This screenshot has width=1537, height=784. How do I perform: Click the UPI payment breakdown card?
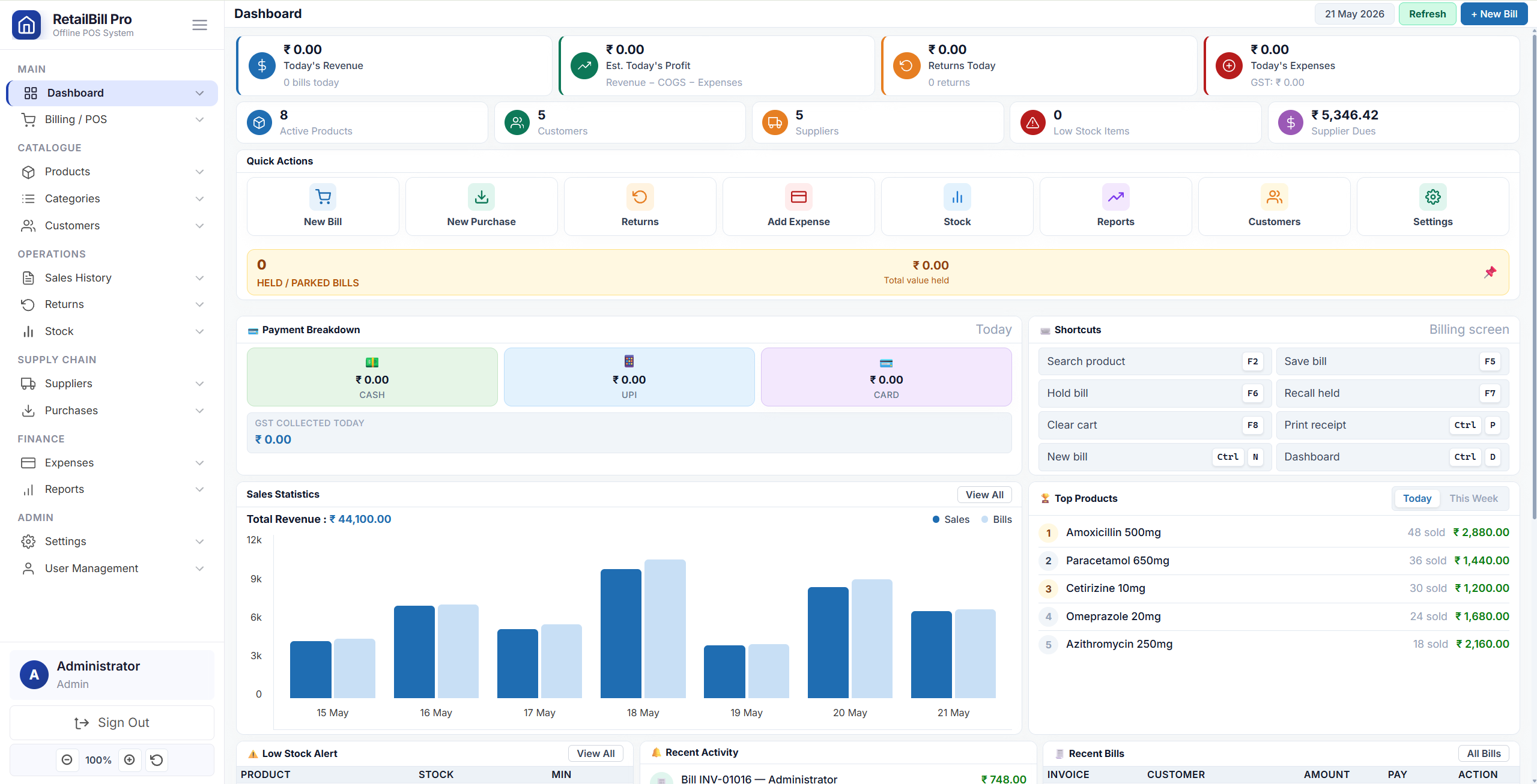629,377
